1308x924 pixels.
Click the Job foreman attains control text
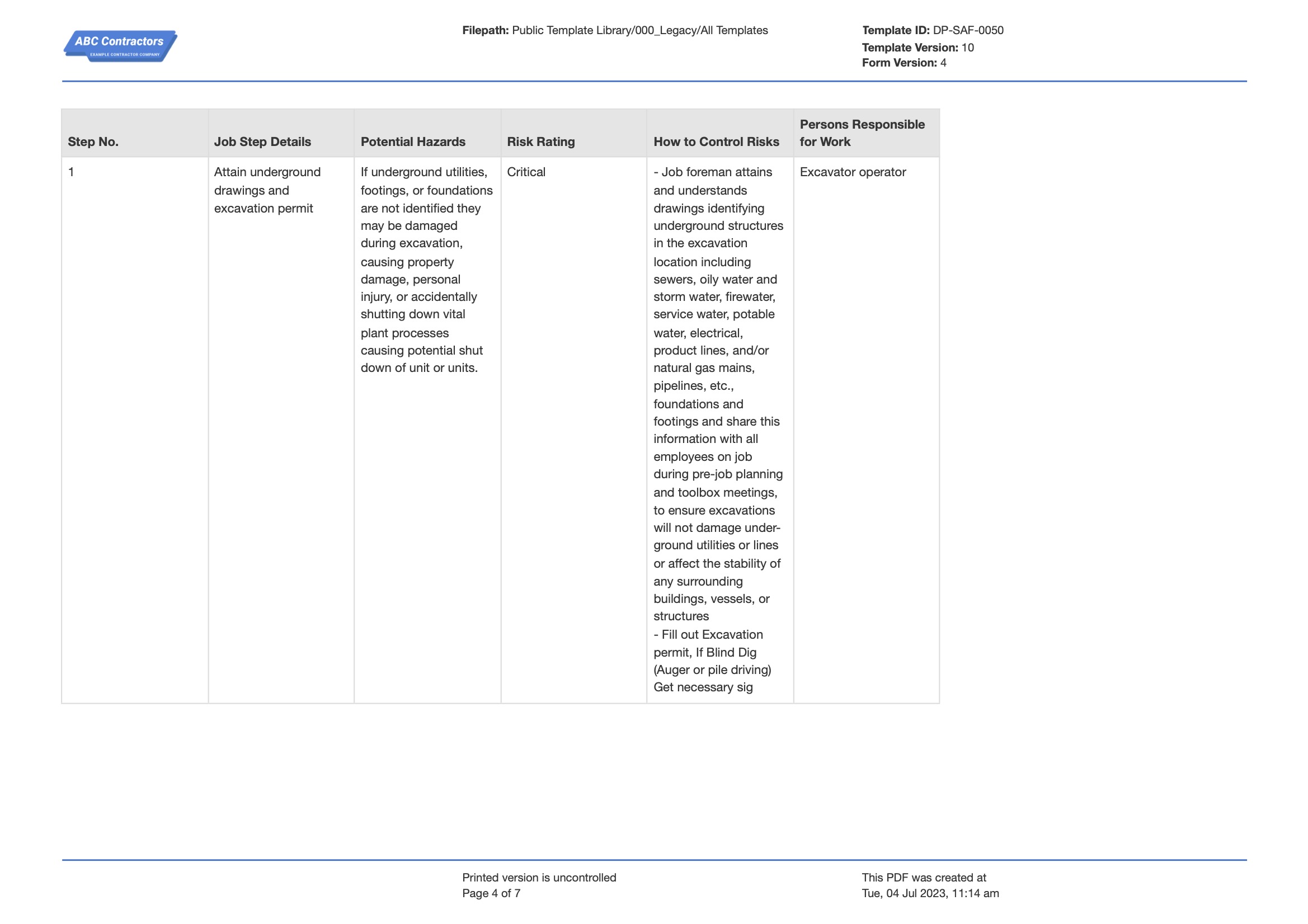click(718, 394)
